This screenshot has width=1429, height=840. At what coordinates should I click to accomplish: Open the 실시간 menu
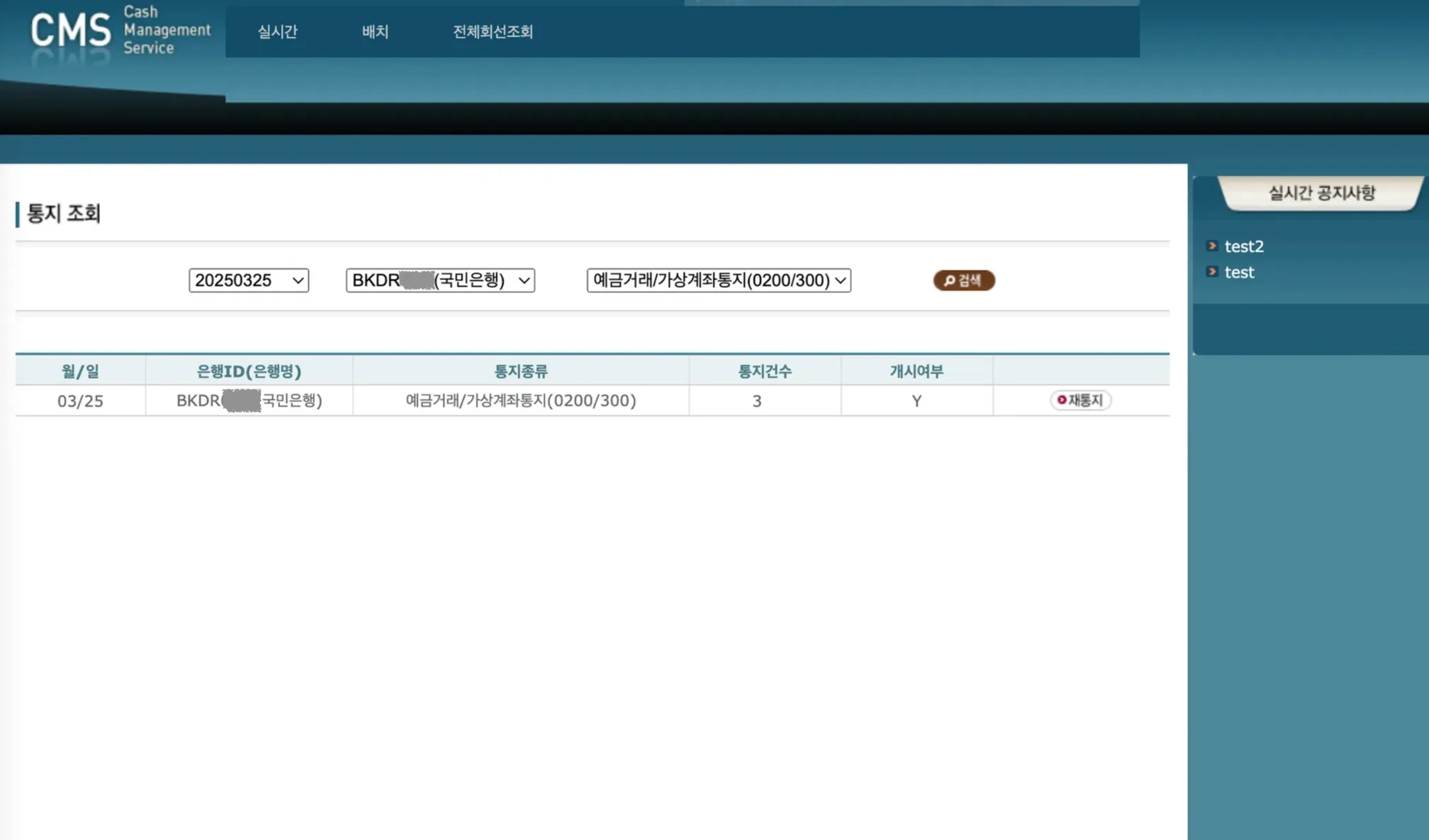(x=278, y=31)
